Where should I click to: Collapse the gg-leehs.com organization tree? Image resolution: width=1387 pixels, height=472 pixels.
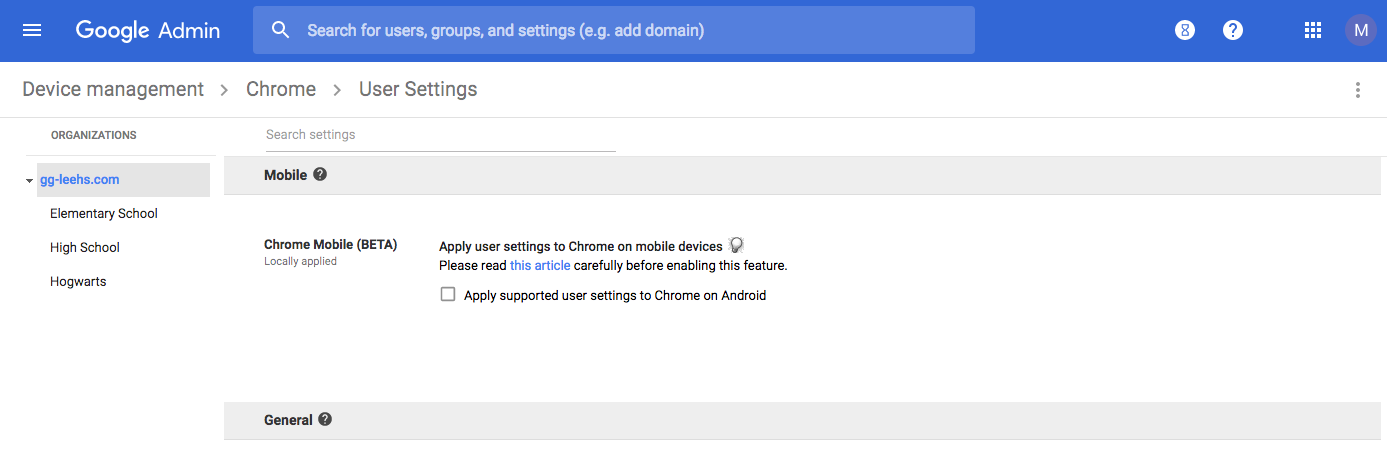(x=29, y=181)
